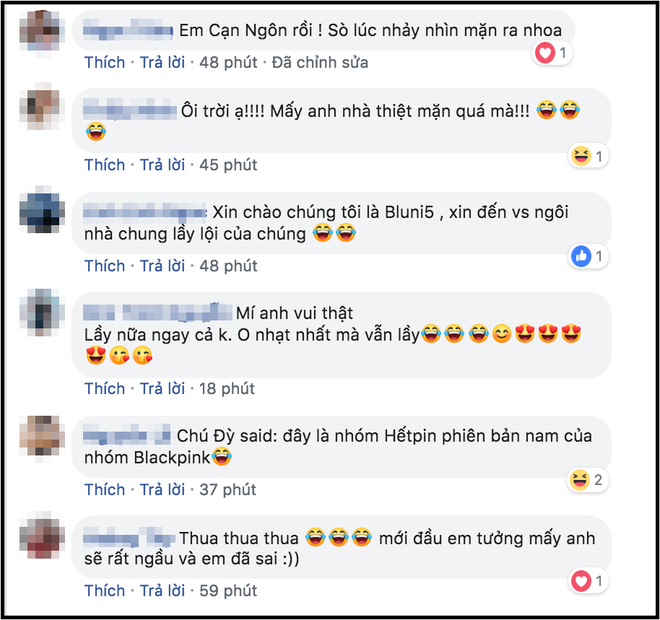Viewport: 660px width, 620px height.
Task: Like the 'Em Cạn Ngôn rồi' comment
Action: pos(105,62)
